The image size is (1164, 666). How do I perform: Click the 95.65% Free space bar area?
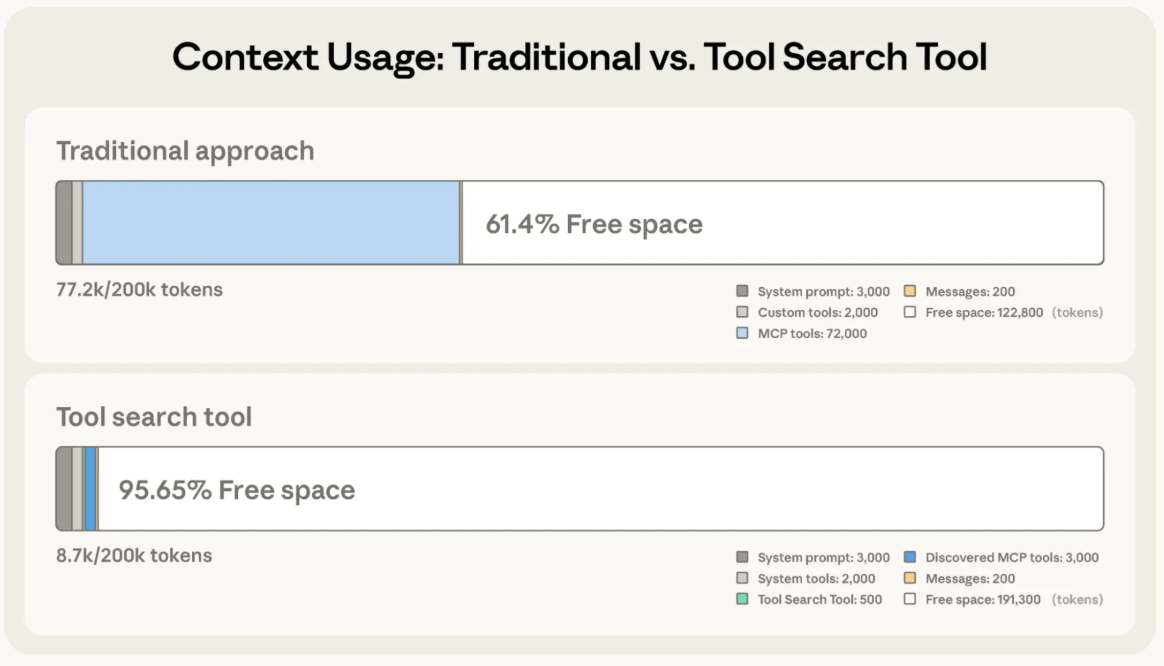pos(600,490)
